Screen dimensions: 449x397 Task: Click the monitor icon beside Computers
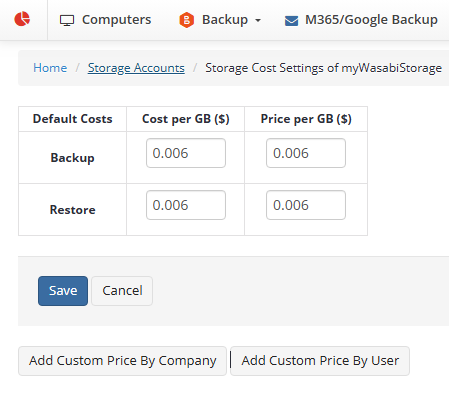(x=67, y=20)
